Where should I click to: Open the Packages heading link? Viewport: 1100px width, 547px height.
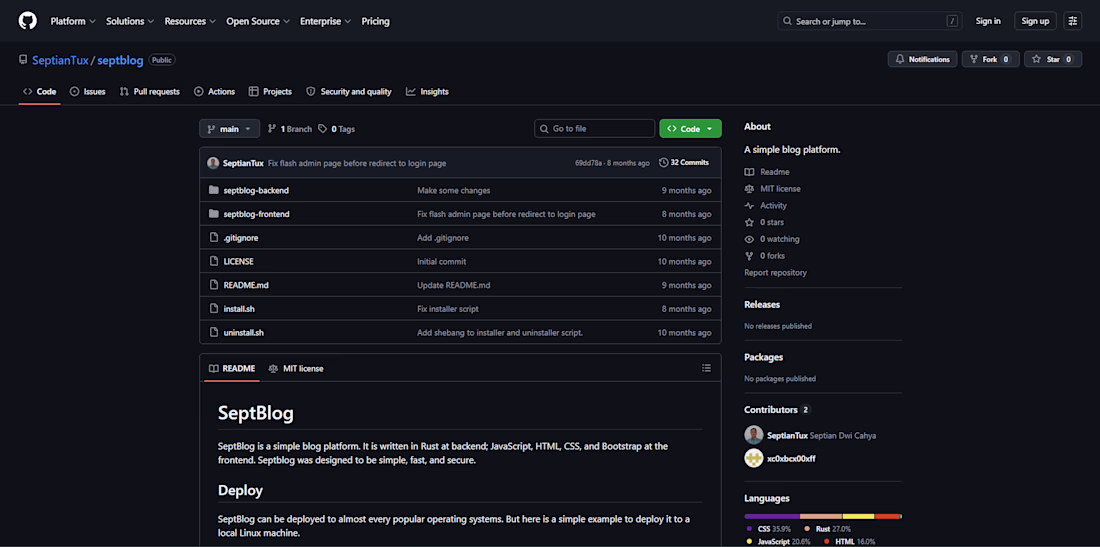click(x=763, y=357)
